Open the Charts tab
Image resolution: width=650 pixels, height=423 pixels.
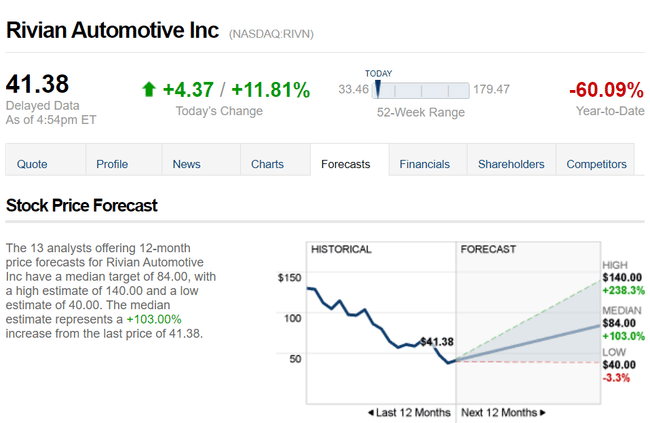[267, 164]
